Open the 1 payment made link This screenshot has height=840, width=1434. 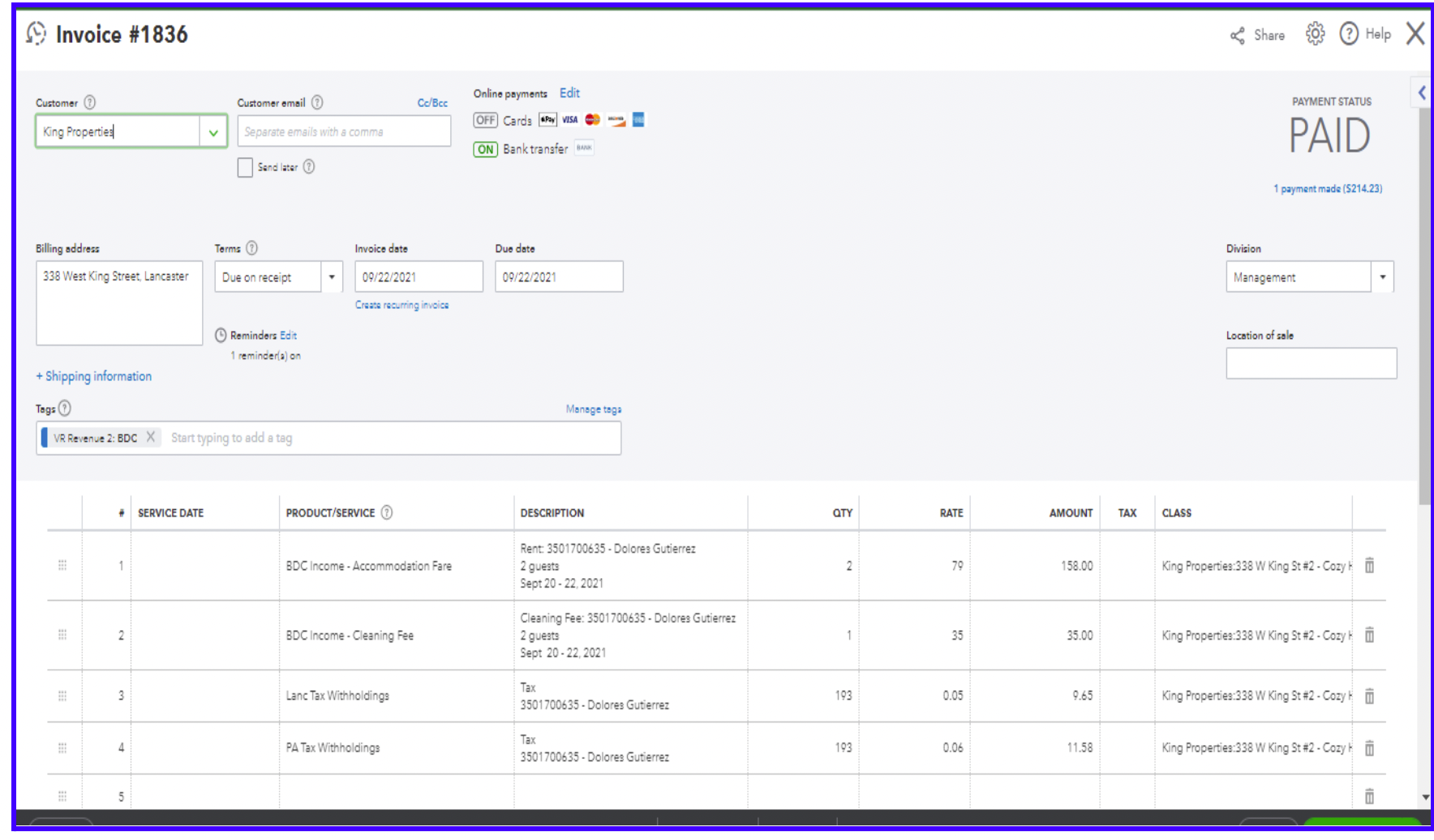[x=1327, y=189]
